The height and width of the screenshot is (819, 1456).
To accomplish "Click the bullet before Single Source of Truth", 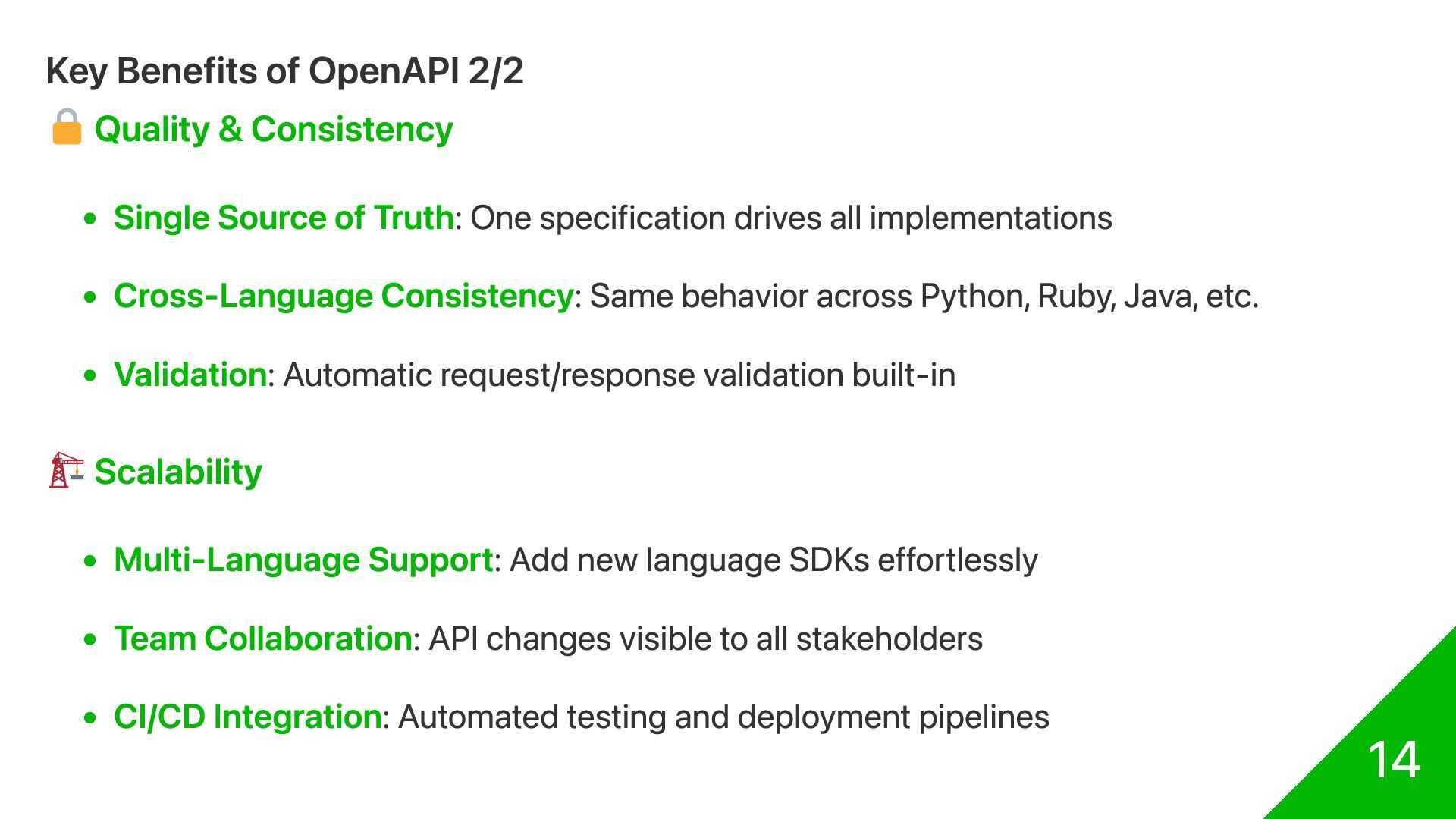I will [90, 219].
